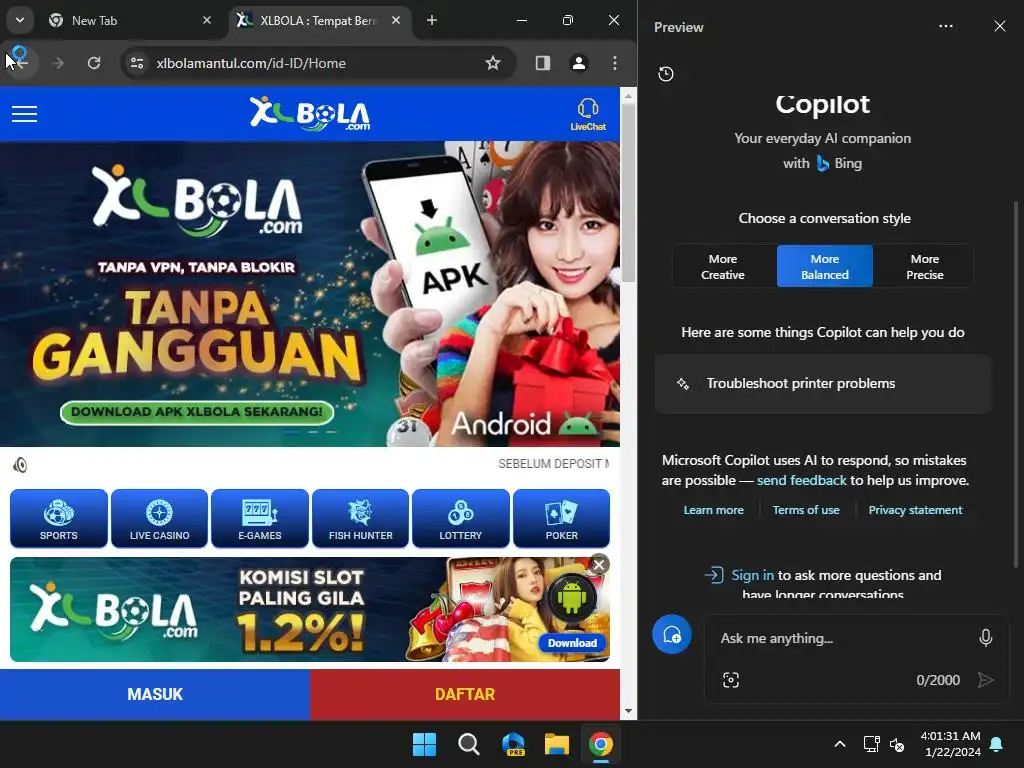Open Copilot Learn more link

point(713,510)
